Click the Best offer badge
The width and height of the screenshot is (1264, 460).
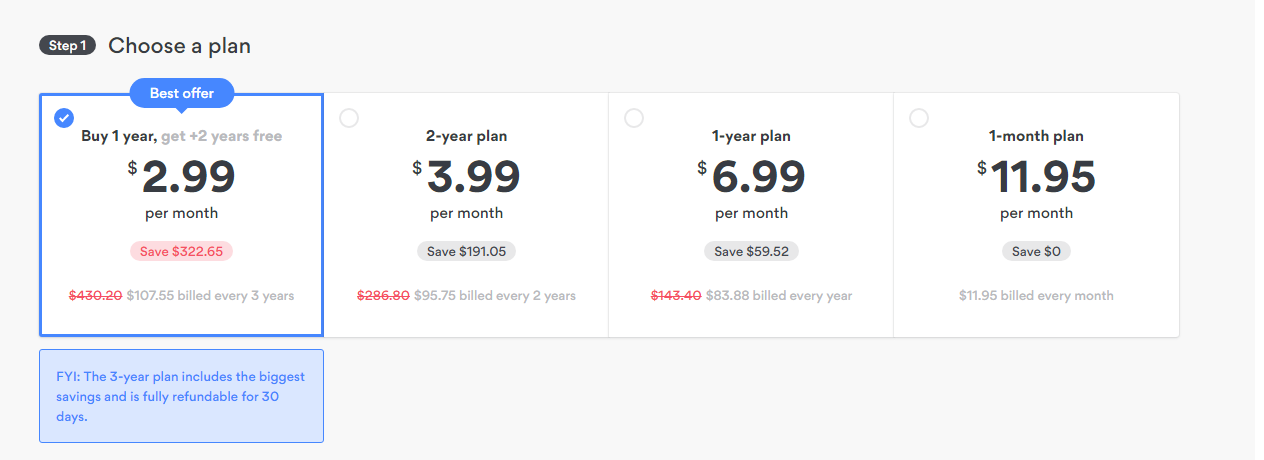coord(182,93)
